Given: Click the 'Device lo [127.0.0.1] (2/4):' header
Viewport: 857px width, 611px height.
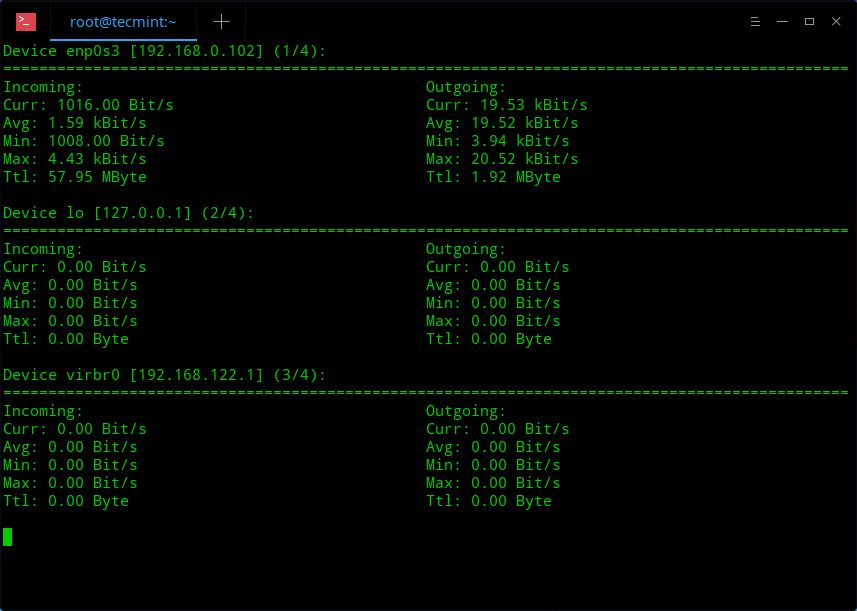Looking at the screenshot, I should coord(129,213).
